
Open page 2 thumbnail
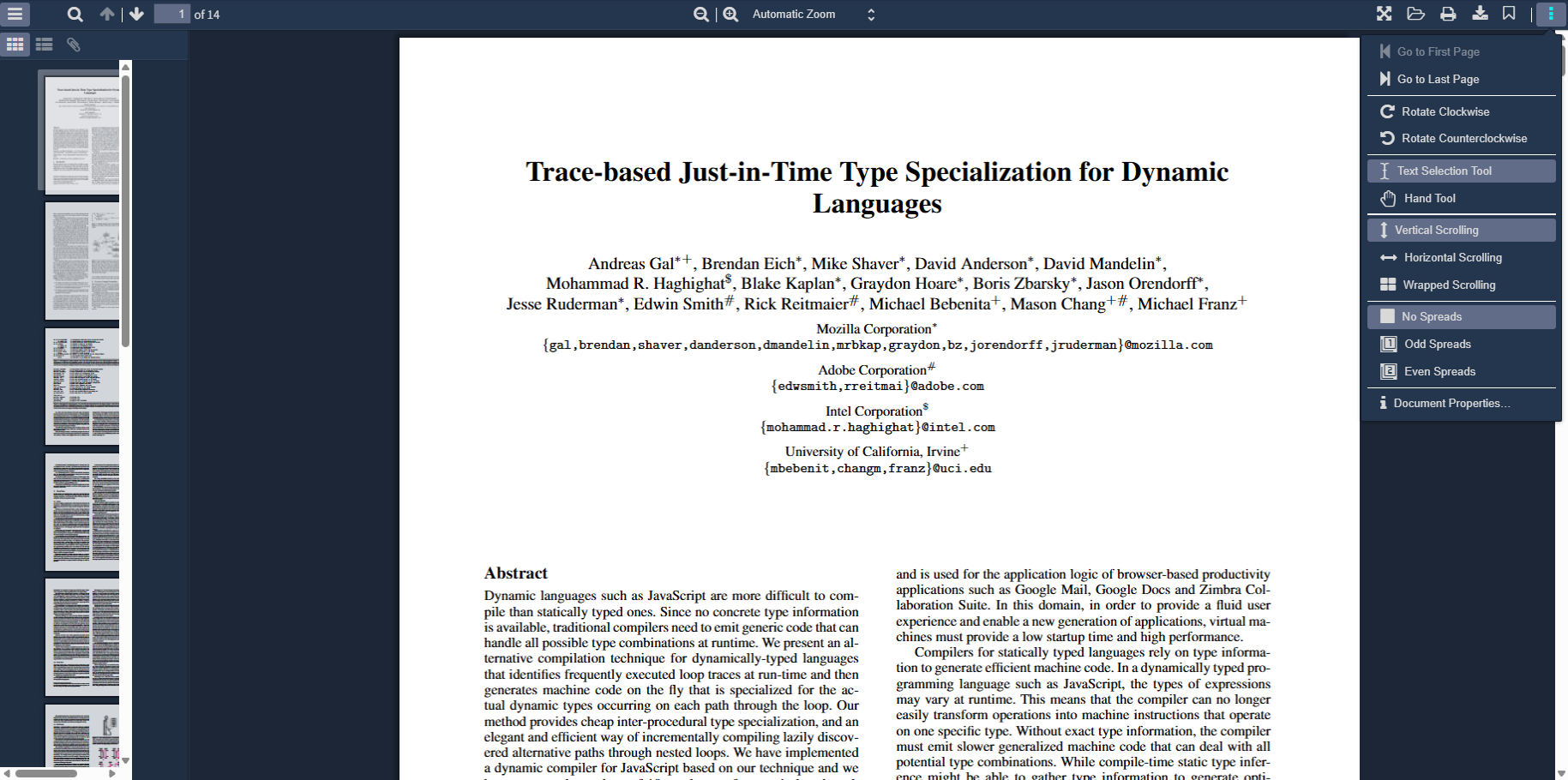click(82, 261)
